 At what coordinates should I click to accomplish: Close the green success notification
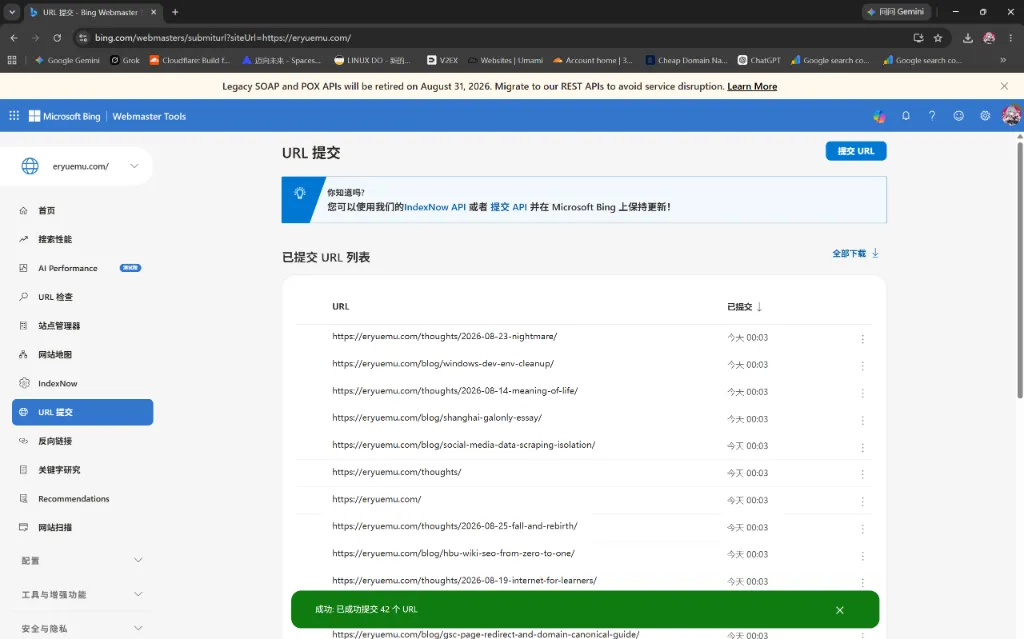(840, 610)
